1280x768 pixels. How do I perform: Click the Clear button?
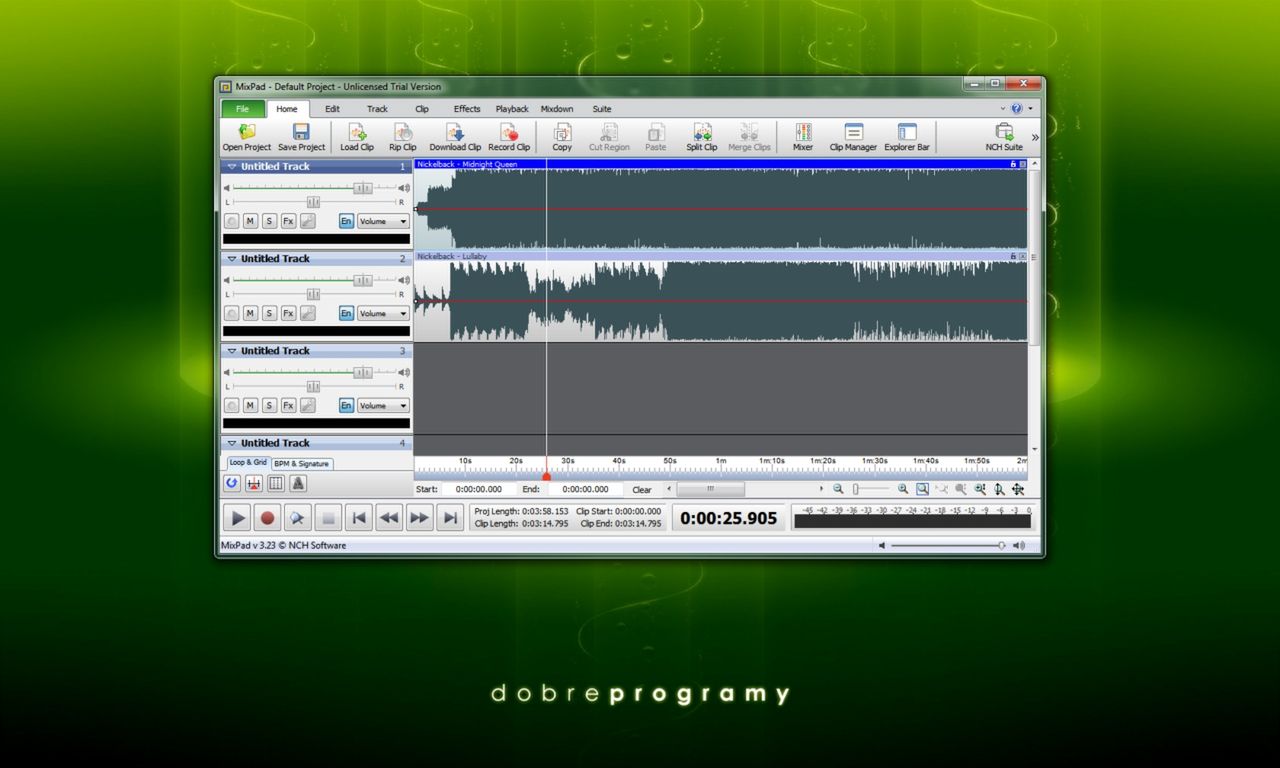642,490
